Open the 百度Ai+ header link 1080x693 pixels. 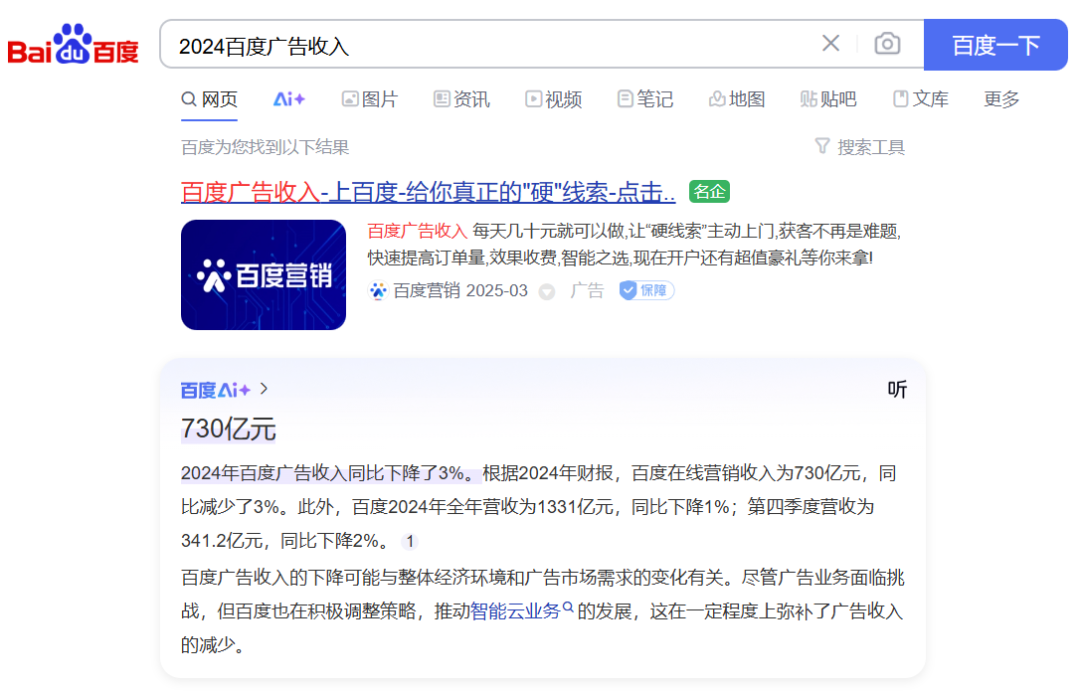[216, 390]
